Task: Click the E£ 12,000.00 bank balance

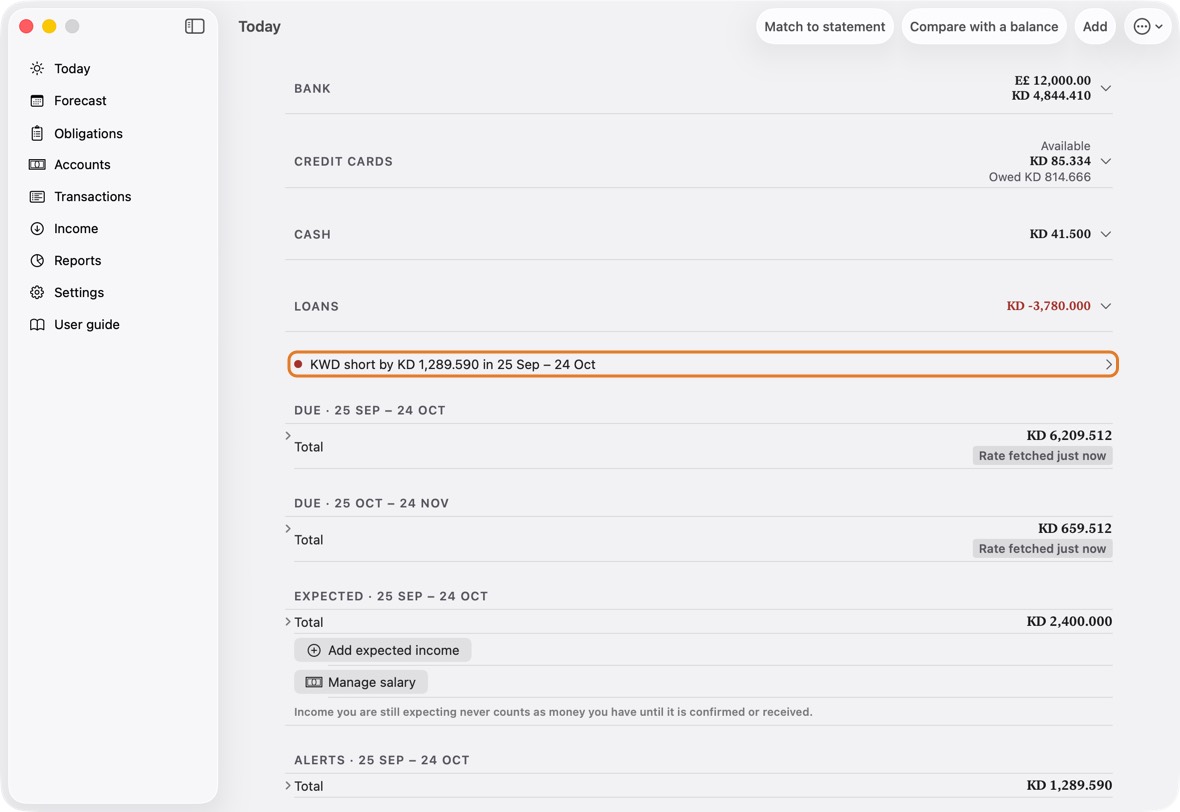Action: click(1052, 81)
